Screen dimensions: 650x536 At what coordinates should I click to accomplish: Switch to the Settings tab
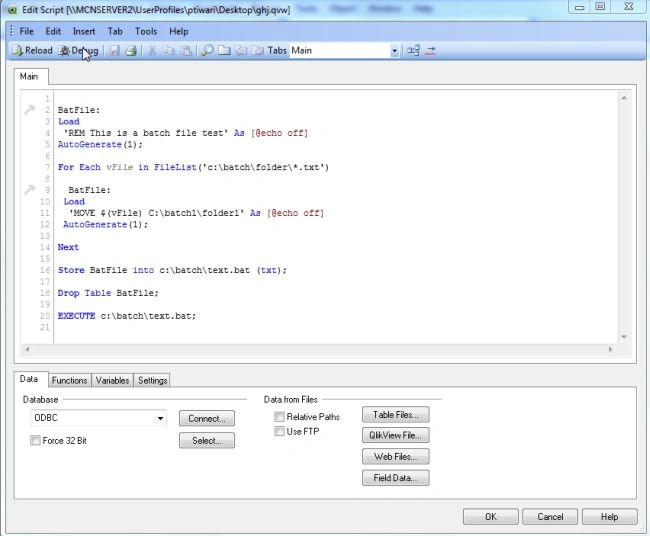point(153,380)
